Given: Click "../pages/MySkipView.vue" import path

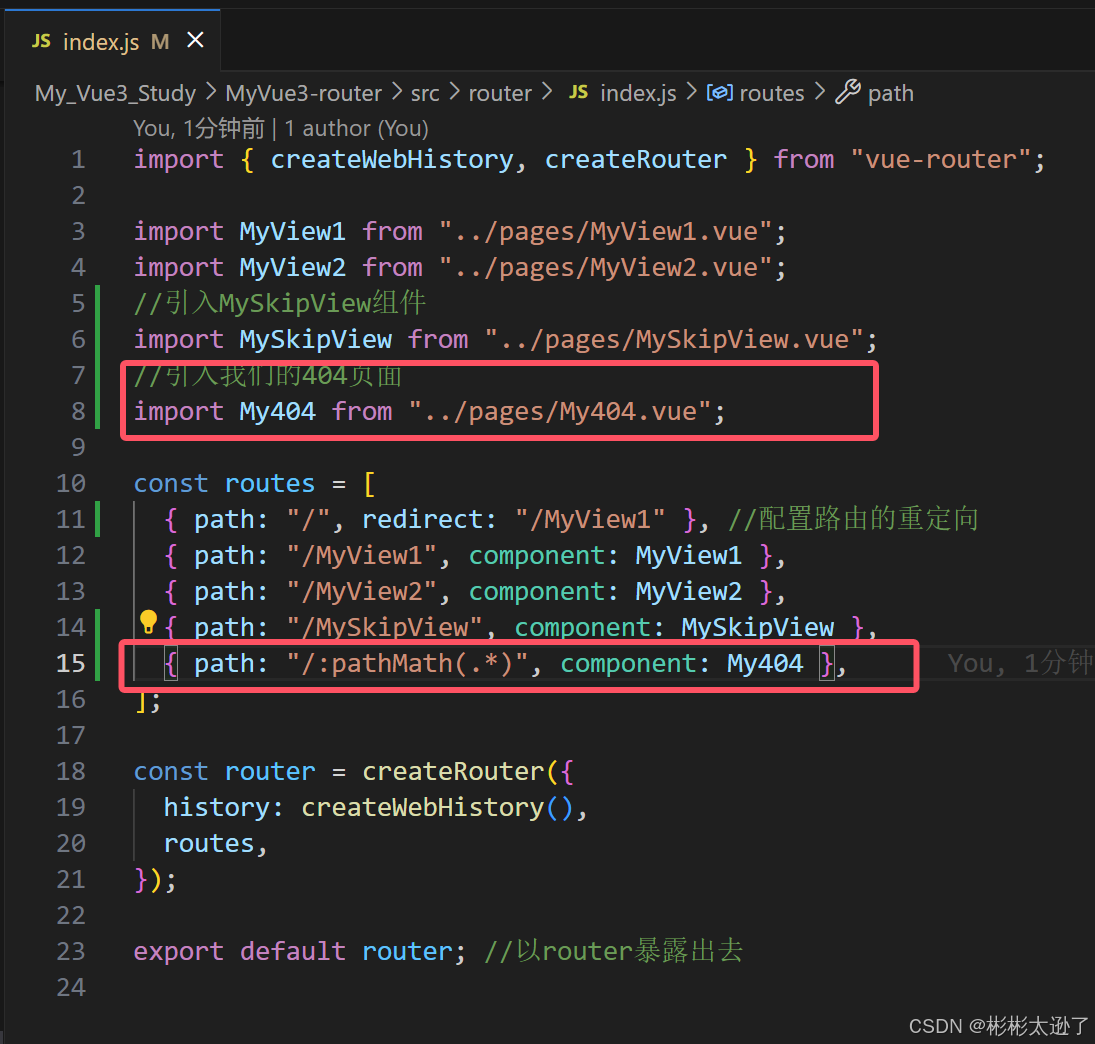Looking at the screenshot, I should [674, 339].
